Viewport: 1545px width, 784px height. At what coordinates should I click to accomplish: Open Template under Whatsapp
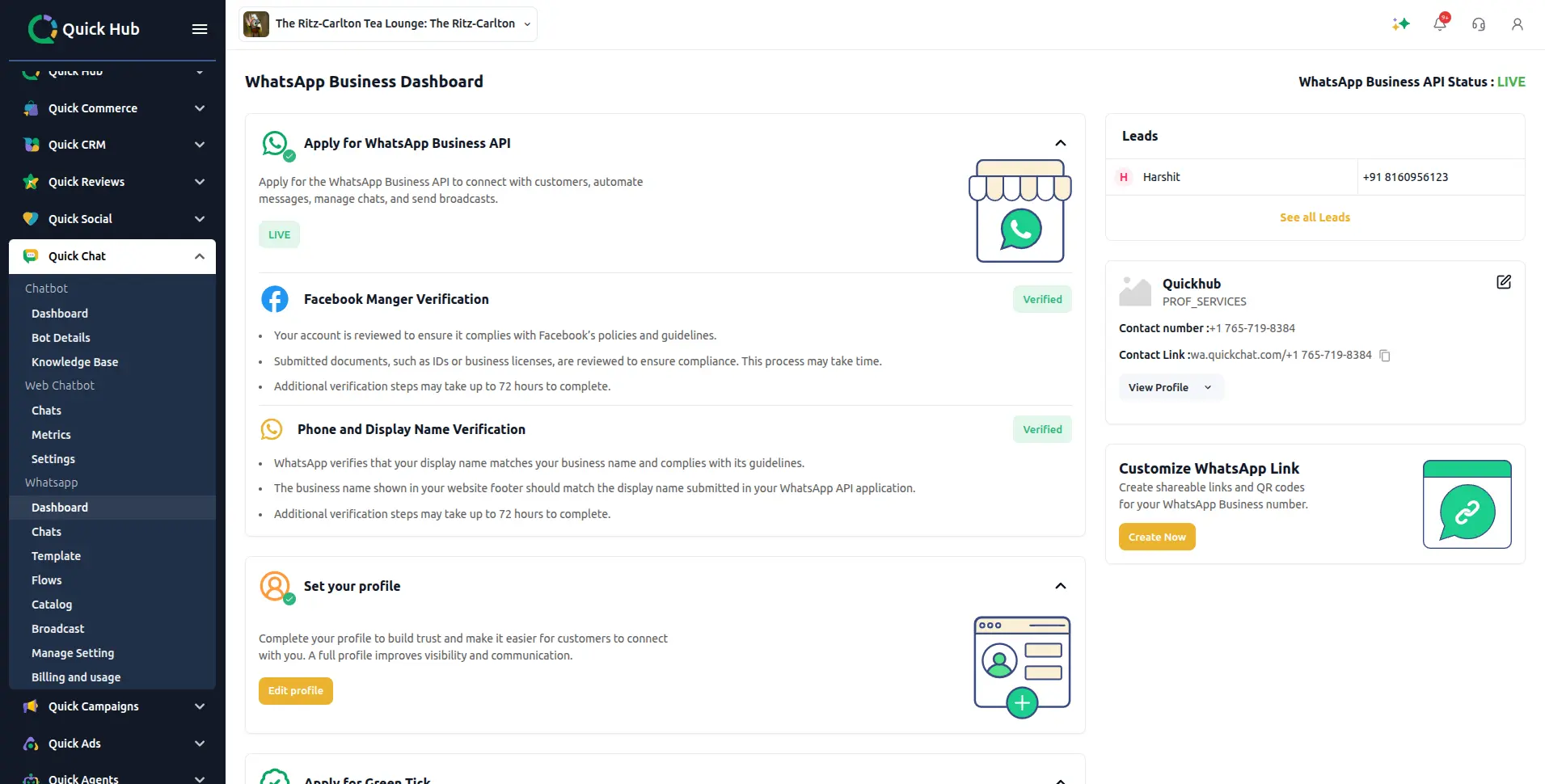pos(56,556)
